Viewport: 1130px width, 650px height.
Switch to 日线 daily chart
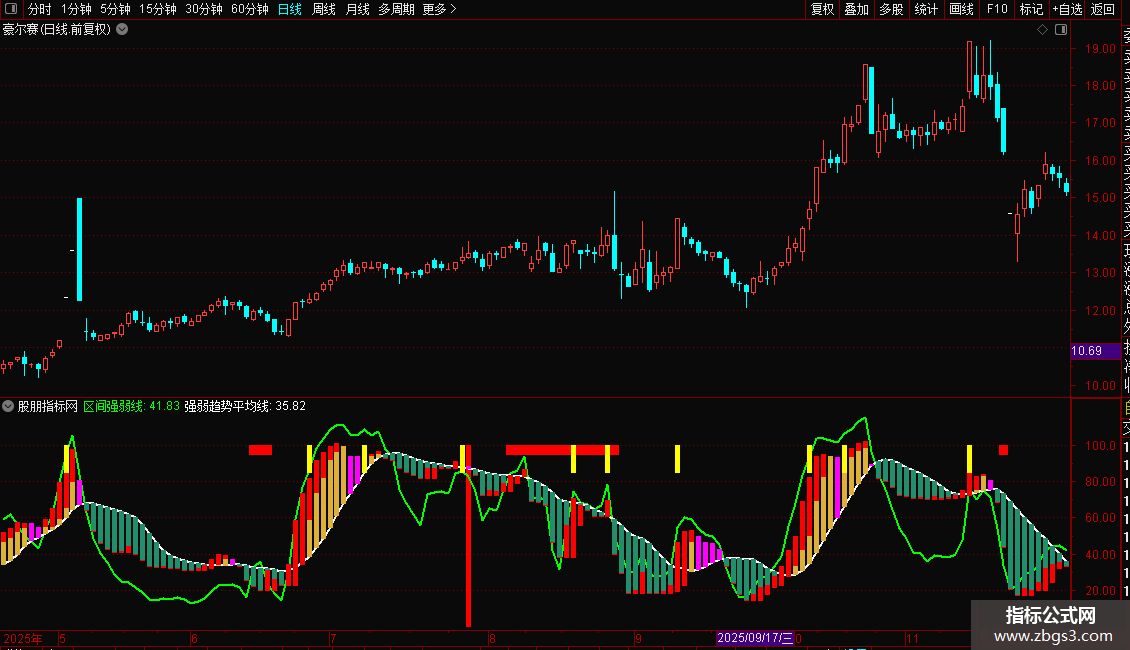tap(290, 9)
